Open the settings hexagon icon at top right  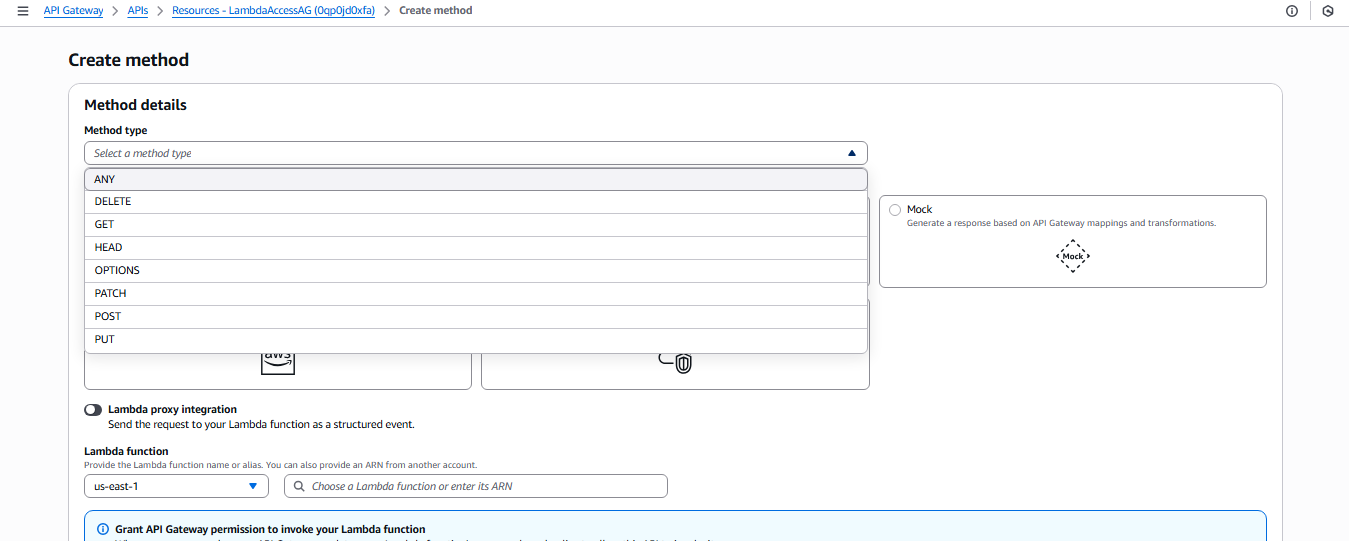pyautogui.click(x=1328, y=11)
